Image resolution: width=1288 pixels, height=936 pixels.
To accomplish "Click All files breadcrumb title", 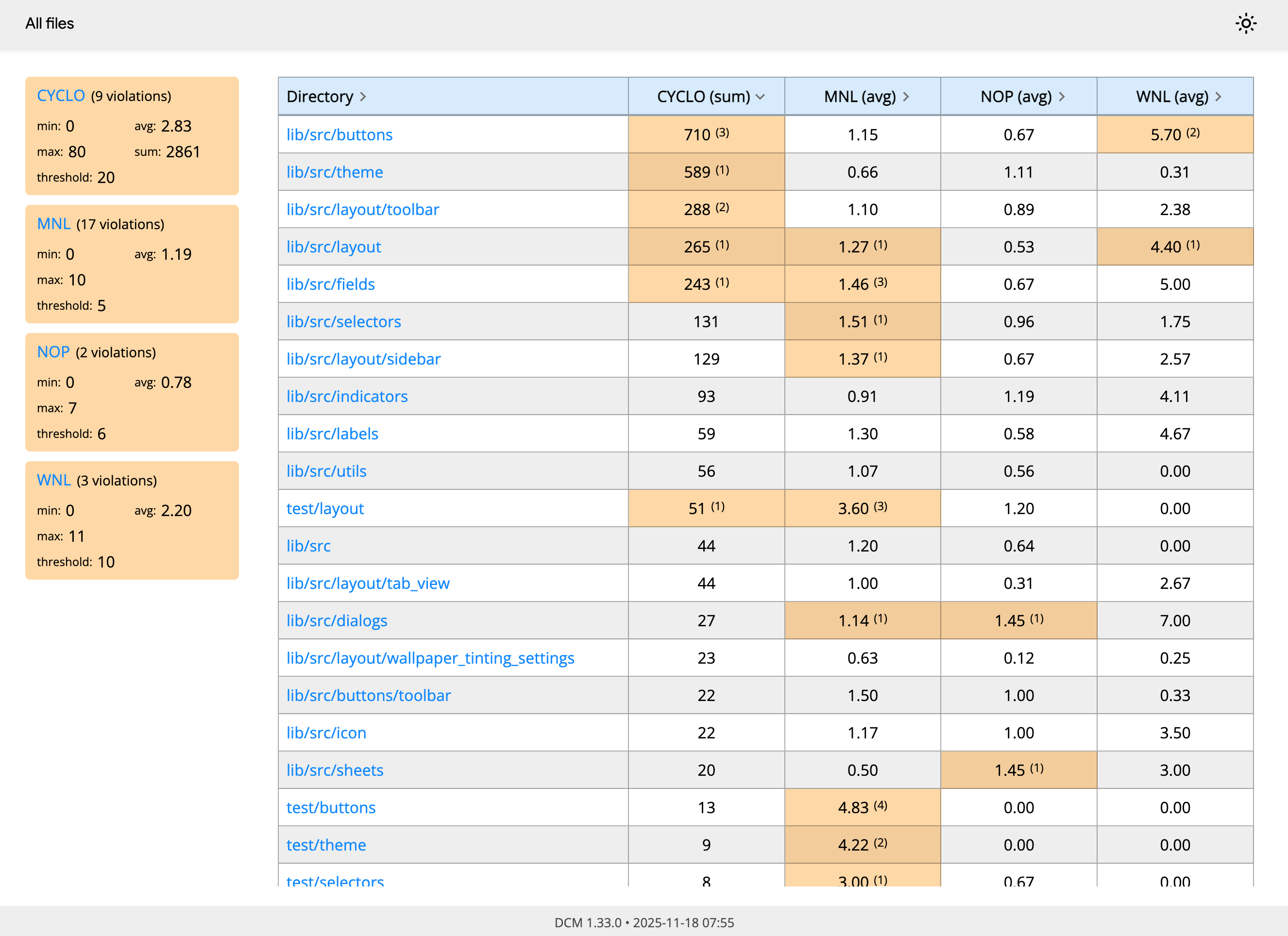I will (x=50, y=23).
